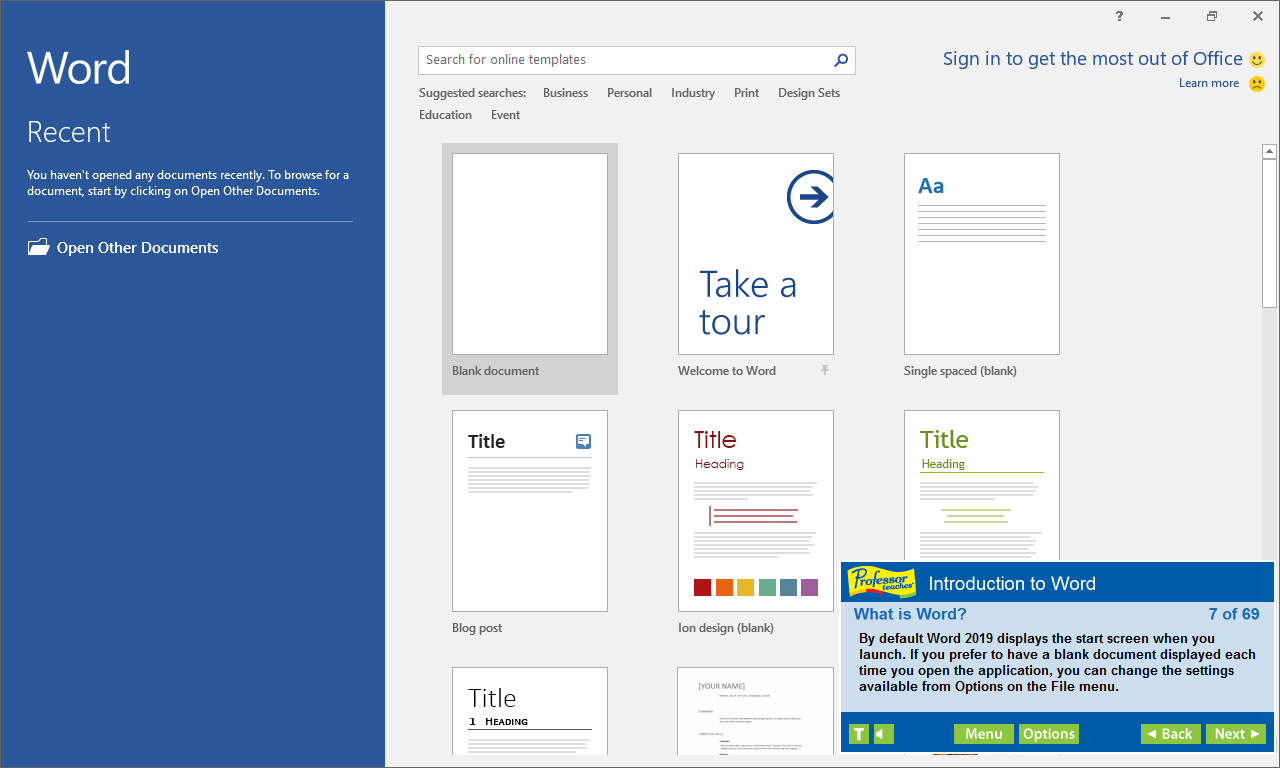The width and height of the screenshot is (1280, 768).
Task: Open the tutor Menu
Action: pyautogui.click(x=984, y=733)
